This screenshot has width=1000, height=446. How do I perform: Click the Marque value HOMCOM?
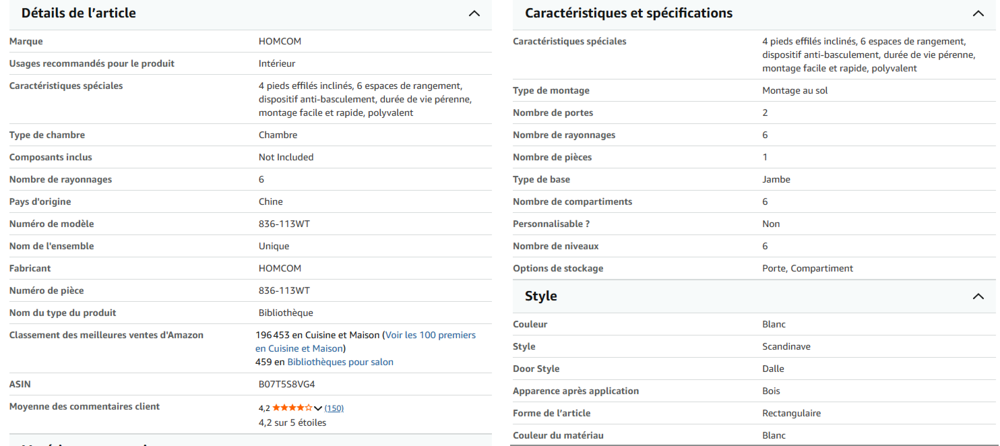280,41
